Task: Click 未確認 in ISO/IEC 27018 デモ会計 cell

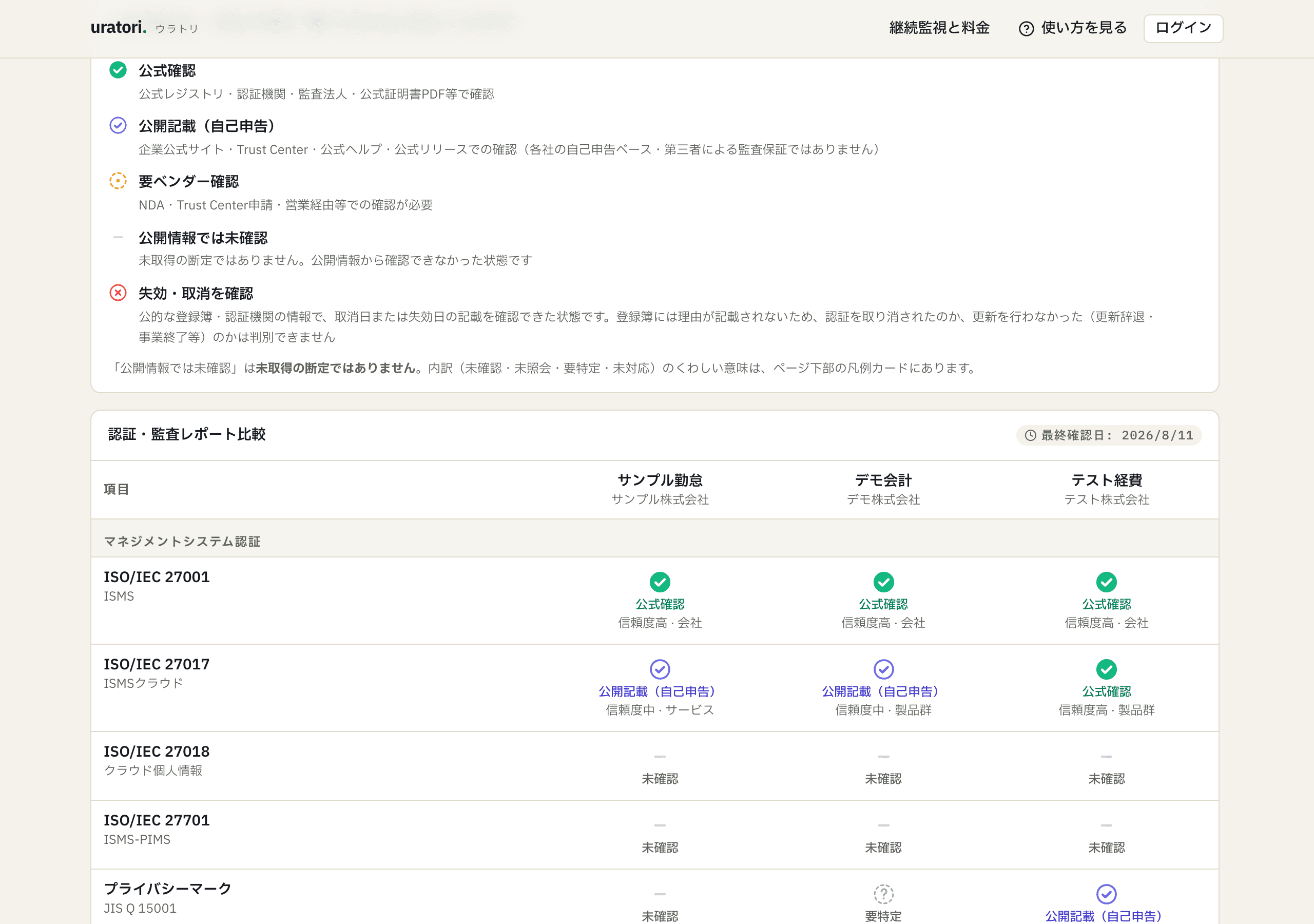Action: (x=883, y=779)
